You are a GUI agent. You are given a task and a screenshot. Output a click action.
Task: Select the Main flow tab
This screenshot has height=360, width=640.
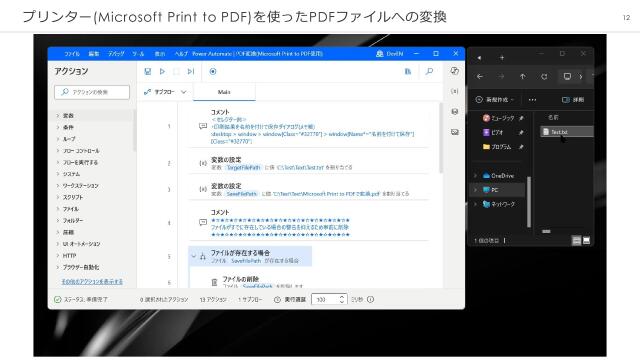tap(224, 92)
